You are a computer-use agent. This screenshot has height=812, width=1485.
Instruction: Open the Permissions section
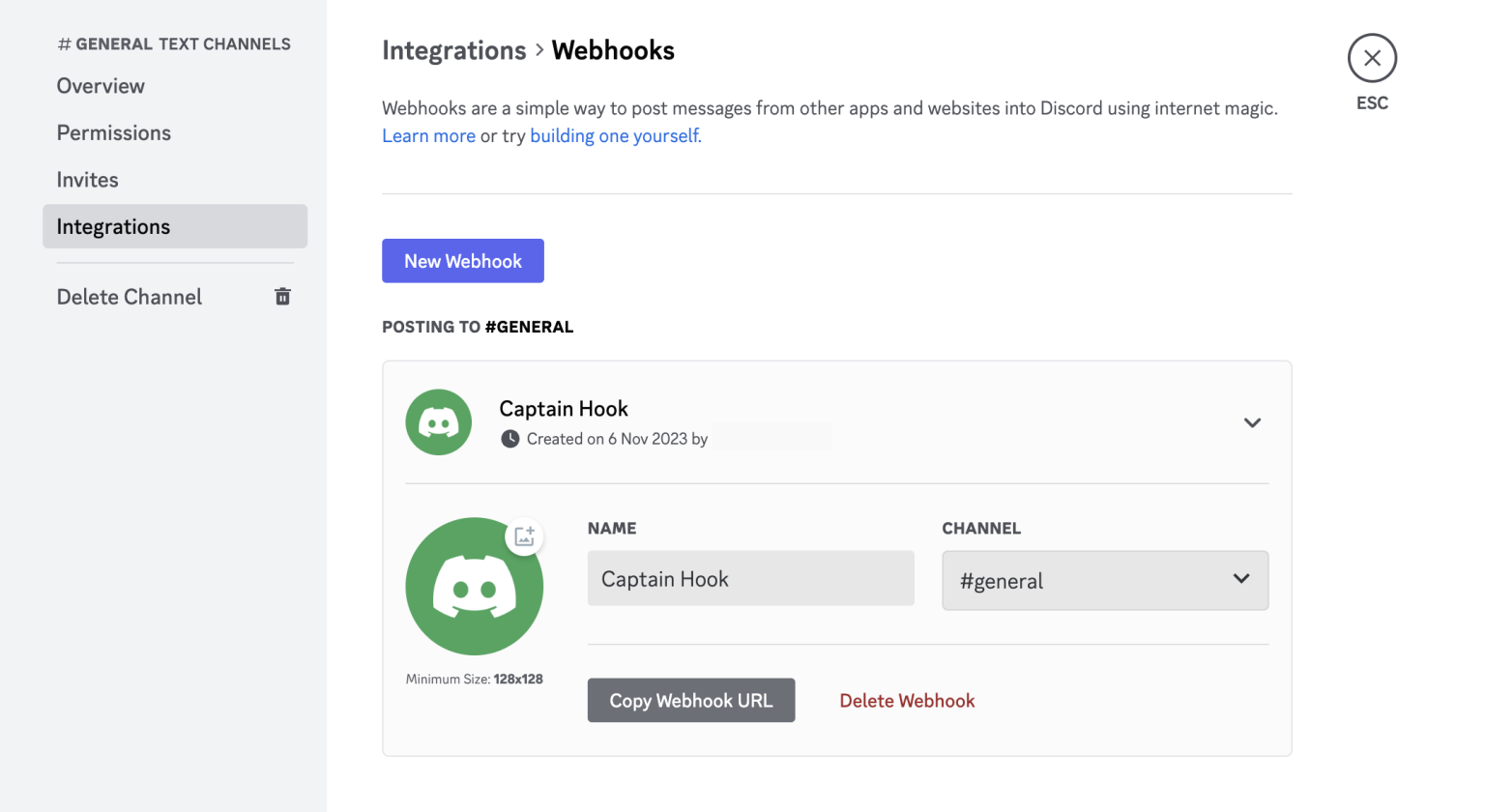[x=113, y=132]
